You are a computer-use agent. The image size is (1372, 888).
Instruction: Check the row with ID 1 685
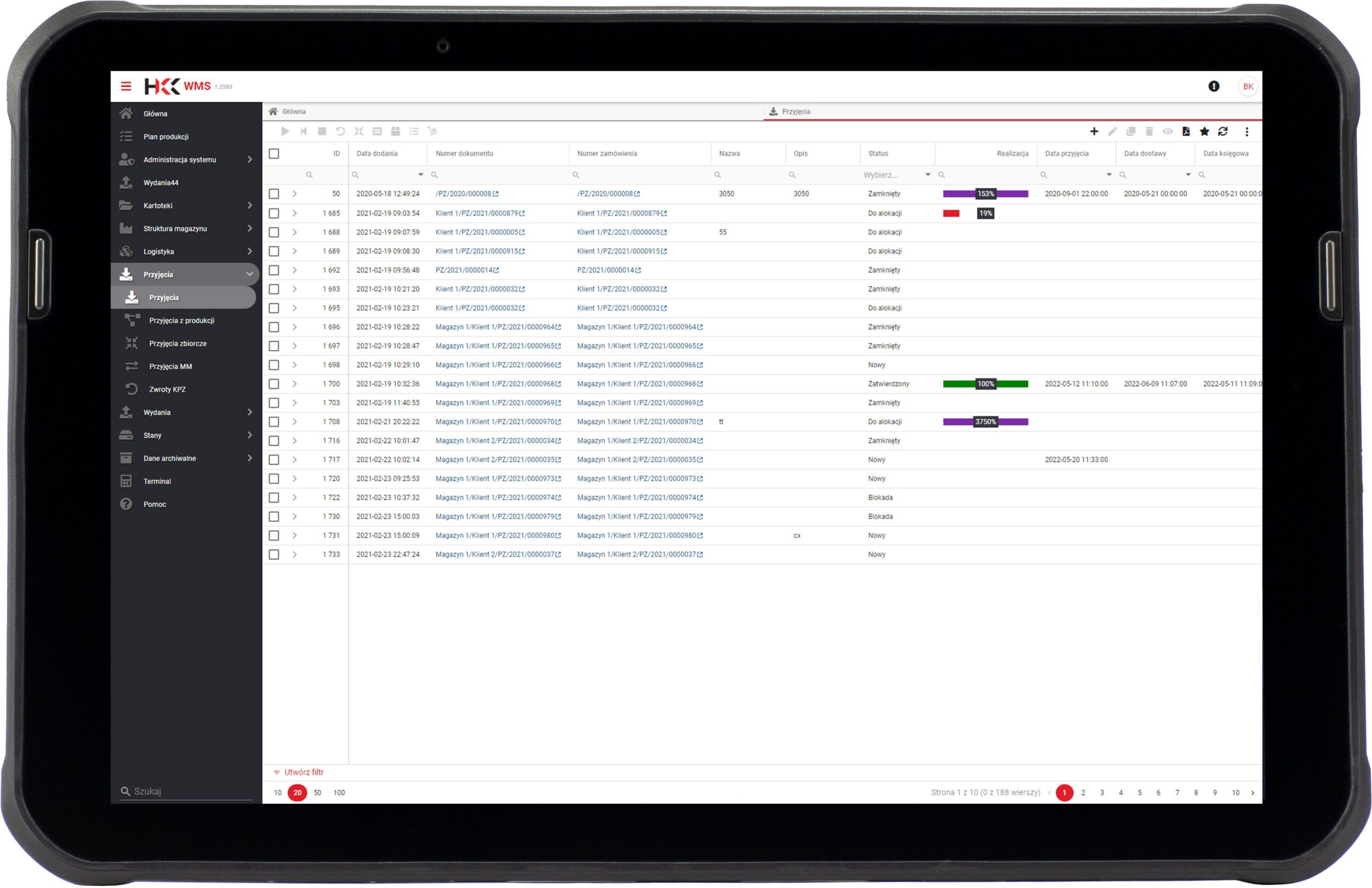pyautogui.click(x=274, y=213)
